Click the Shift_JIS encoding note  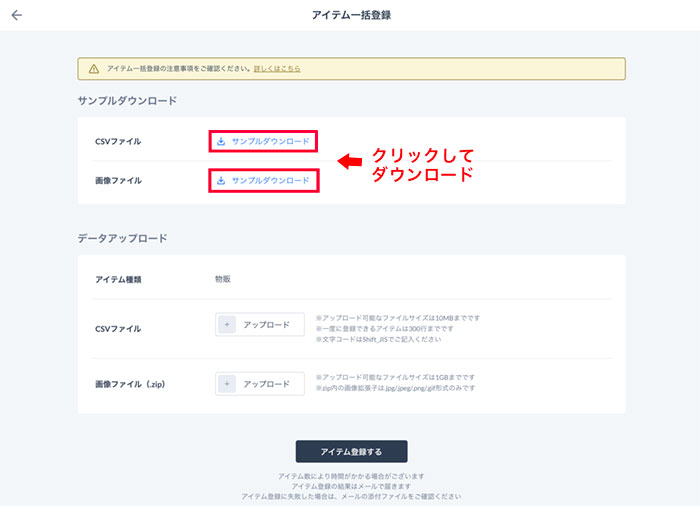(378, 339)
